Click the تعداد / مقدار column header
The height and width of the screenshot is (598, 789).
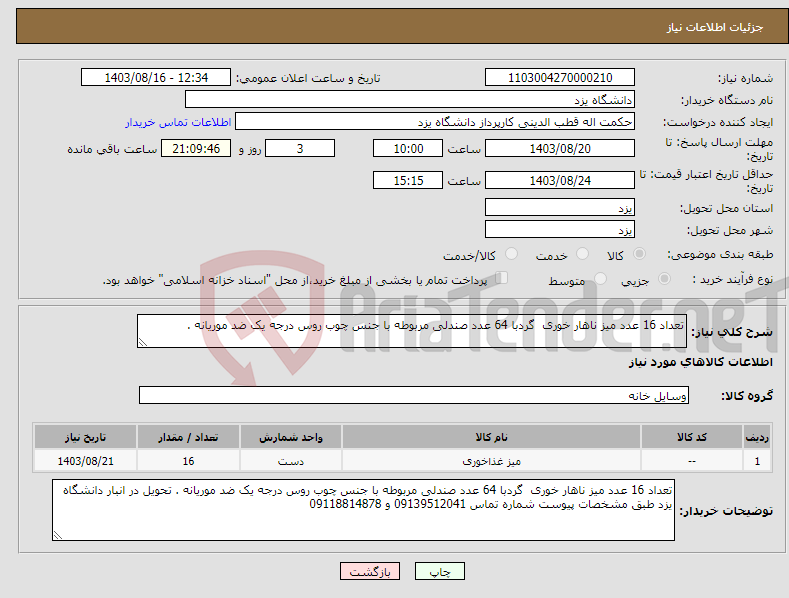[x=188, y=437]
